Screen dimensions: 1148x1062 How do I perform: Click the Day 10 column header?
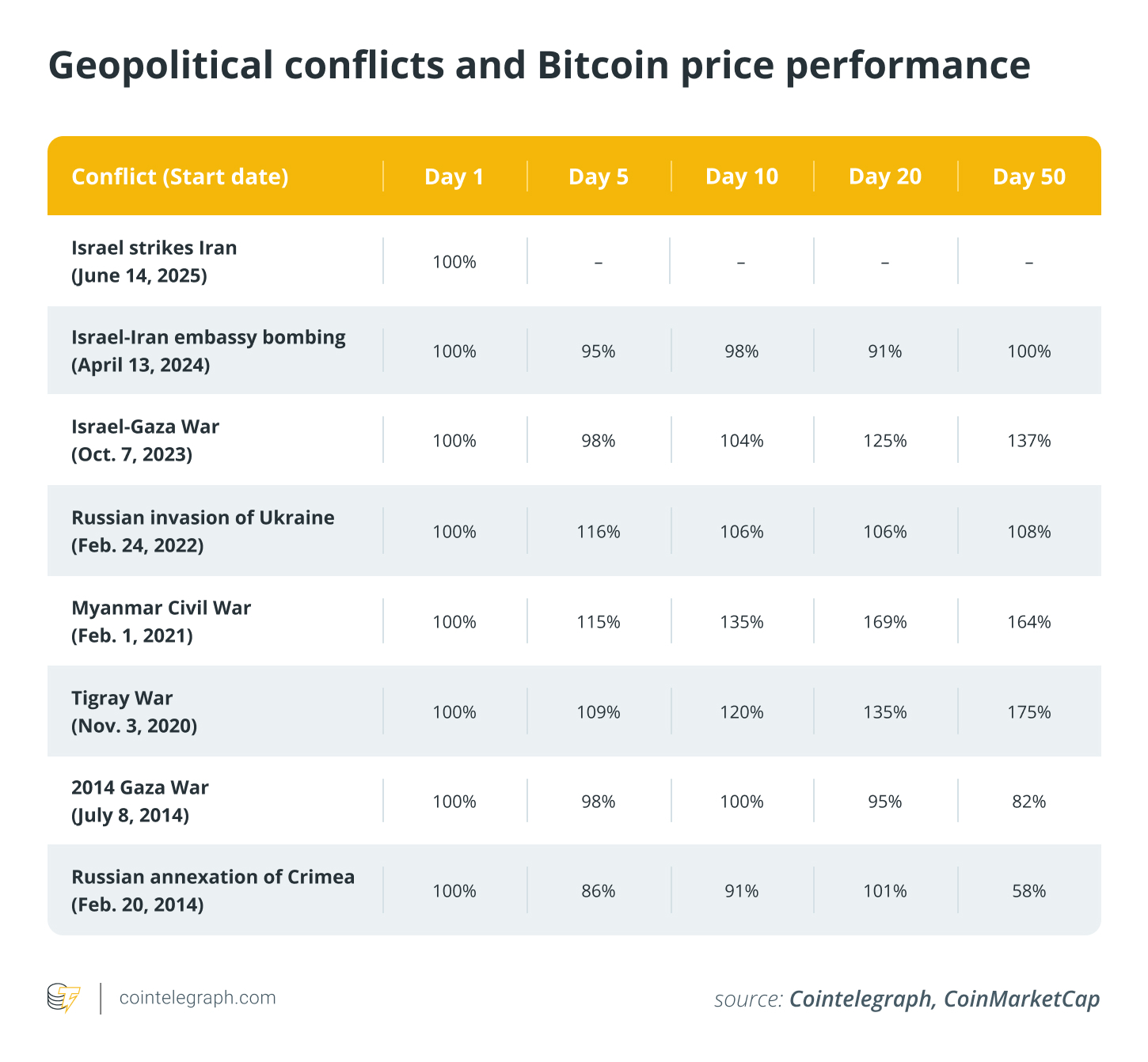pyautogui.click(x=741, y=176)
